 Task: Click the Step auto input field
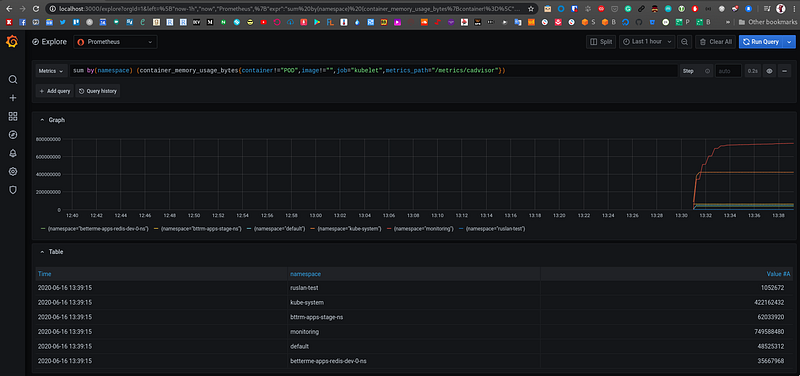[728, 71]
